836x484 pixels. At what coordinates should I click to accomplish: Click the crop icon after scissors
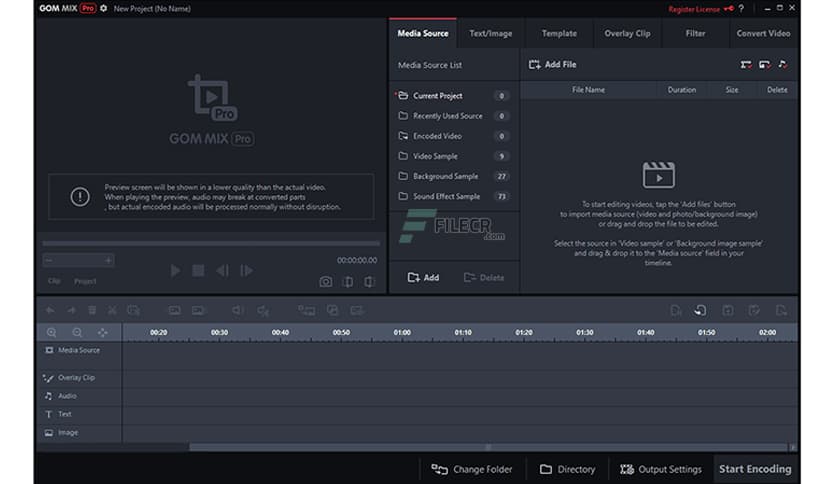pos(133,310)
